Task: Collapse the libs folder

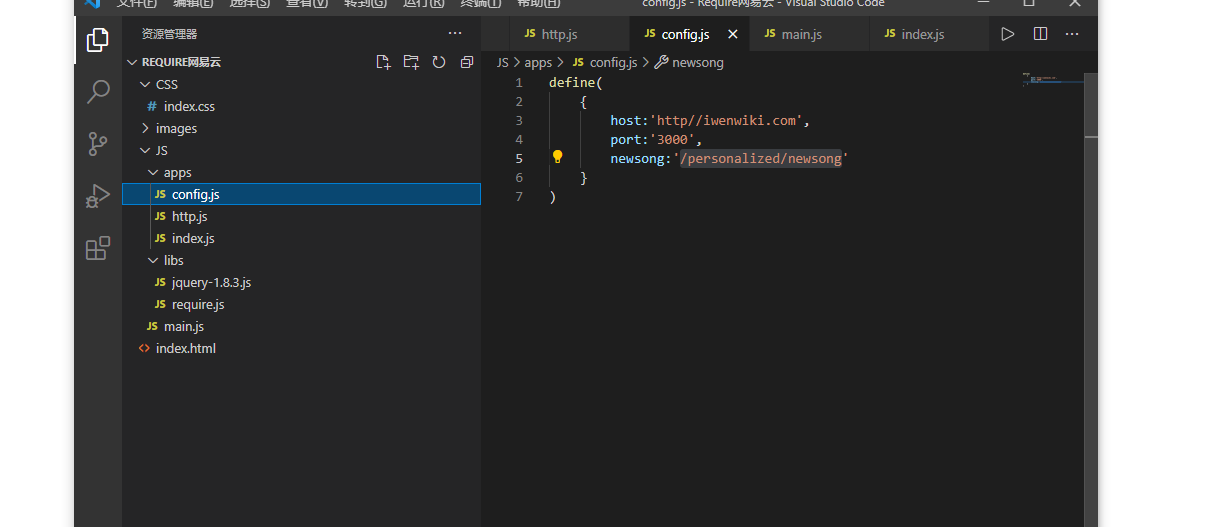Action: click(301, 260)
